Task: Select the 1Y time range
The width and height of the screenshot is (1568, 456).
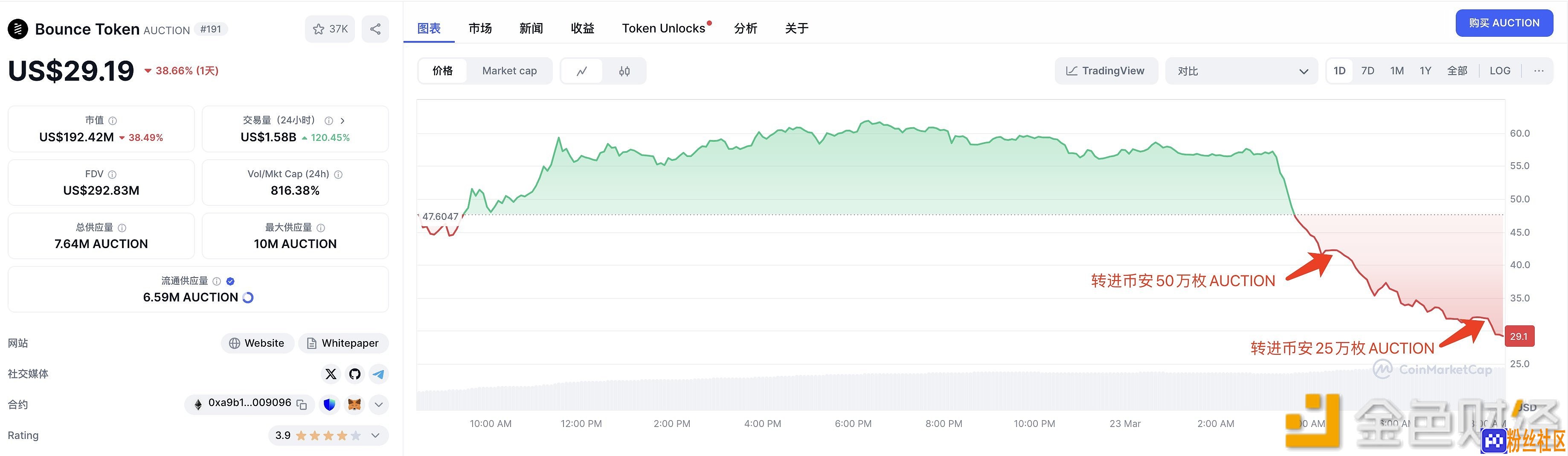Action: (x=1426, y=71)
